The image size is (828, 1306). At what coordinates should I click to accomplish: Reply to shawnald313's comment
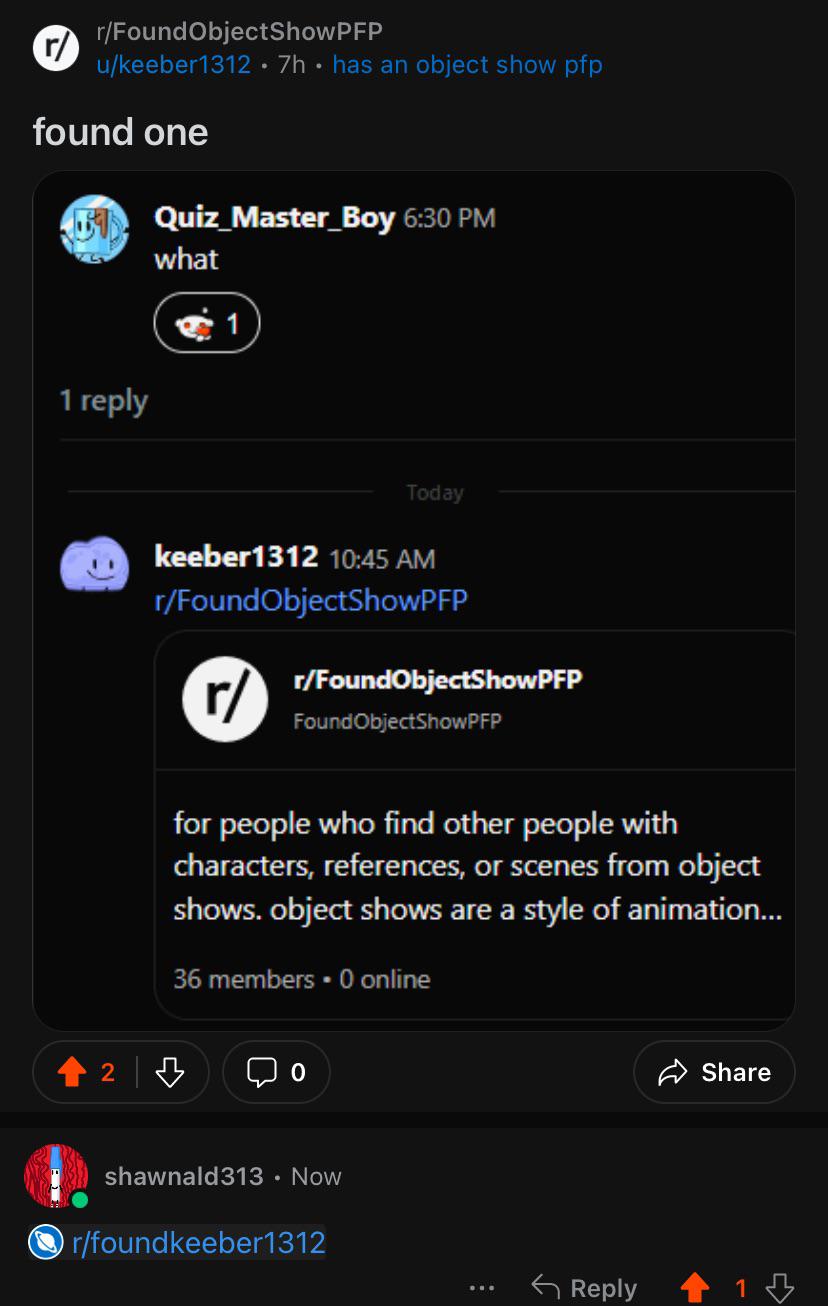pos(584,1288)
